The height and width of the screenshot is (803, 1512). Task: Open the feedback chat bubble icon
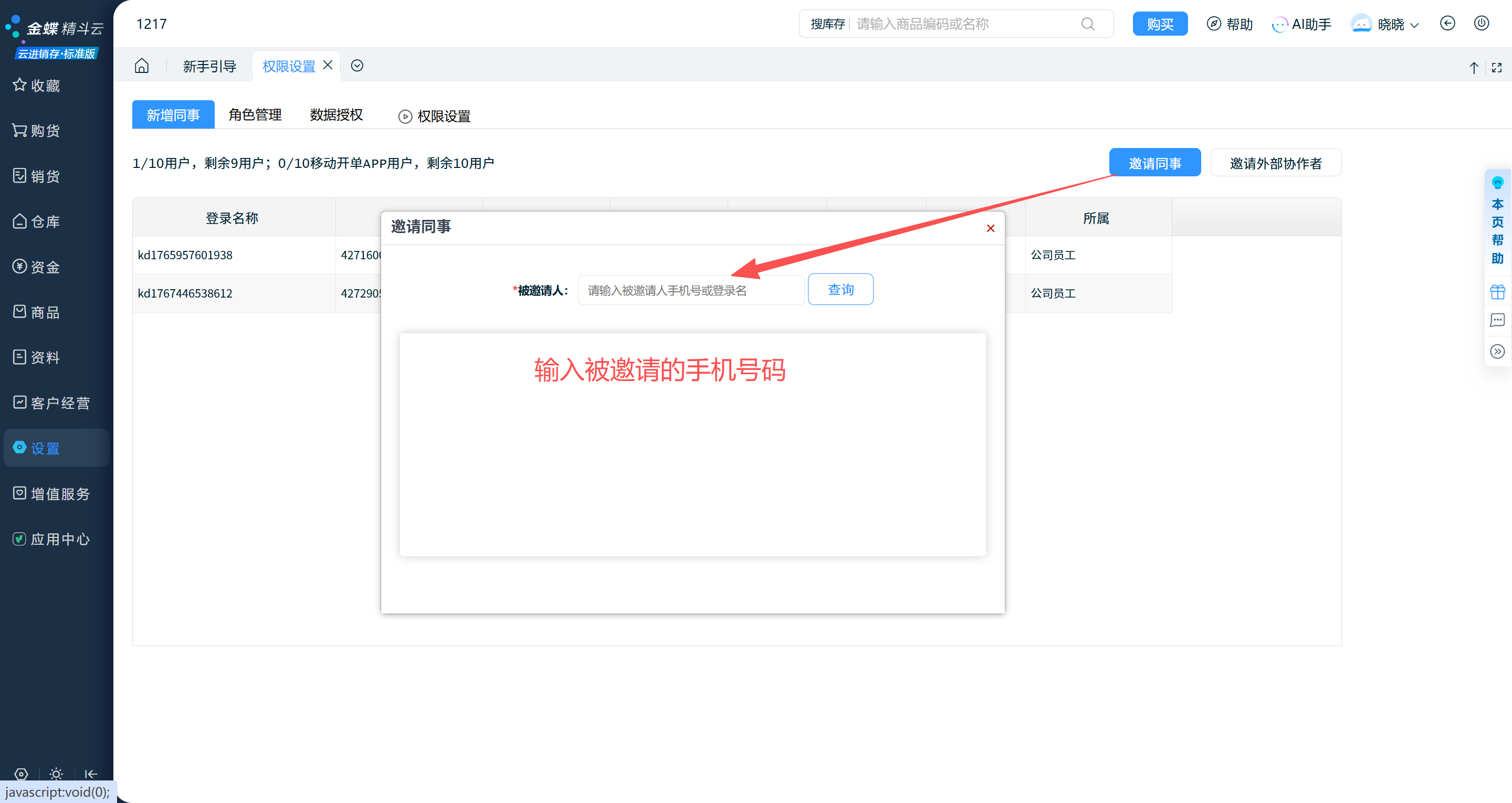click(x=1497, y=321)
